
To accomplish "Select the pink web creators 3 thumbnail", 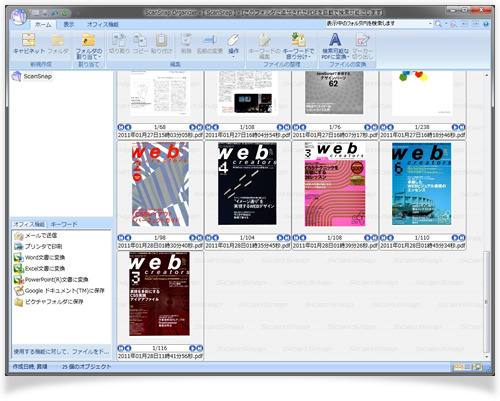I will (x=335, y=184).
